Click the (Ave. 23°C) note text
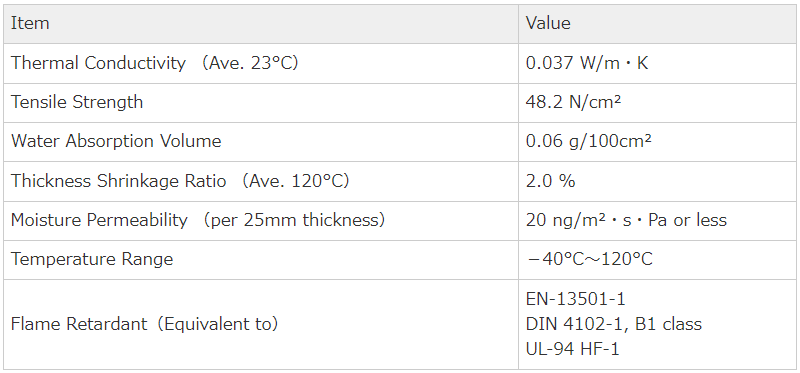The height and width of the screenshot is (373, 800). 248,63
